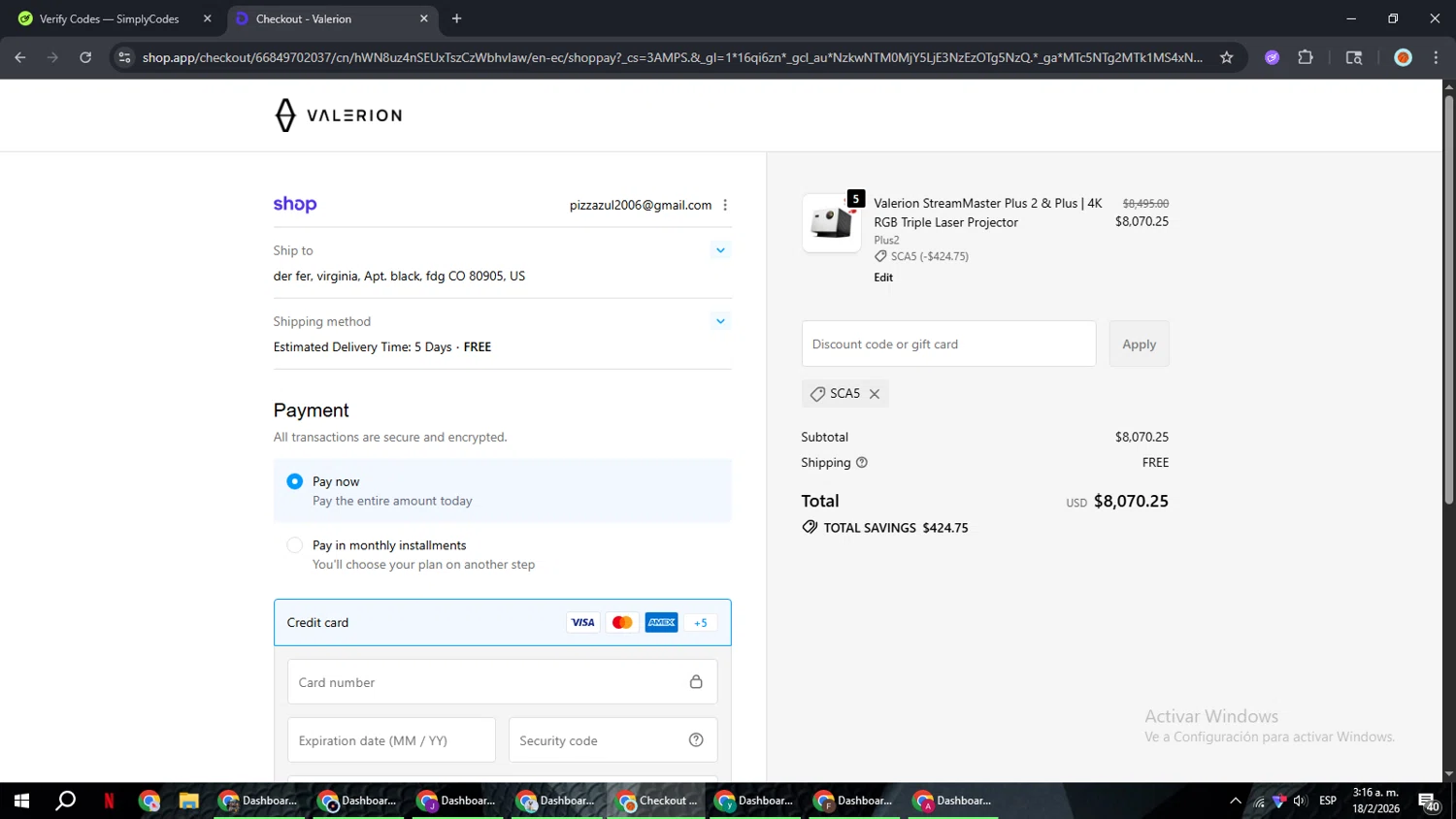Reload the checkout page
The image size is (1456, 819).
(x=85, y=57)
